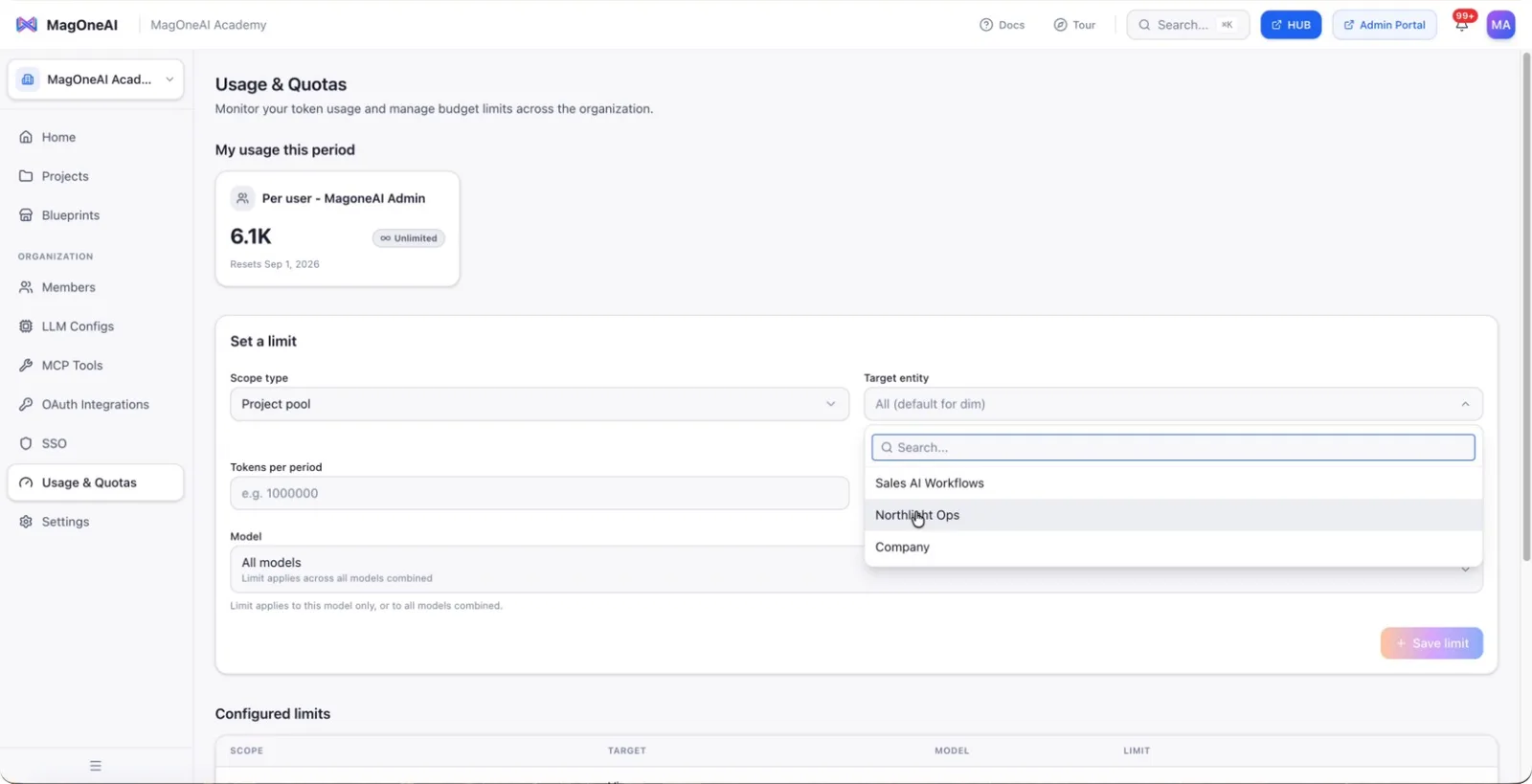Image resolution: width=1532 pixels, height=784 pixels.
Task: Focus the Tokens per period field
Action: click(x=539, y=493)
